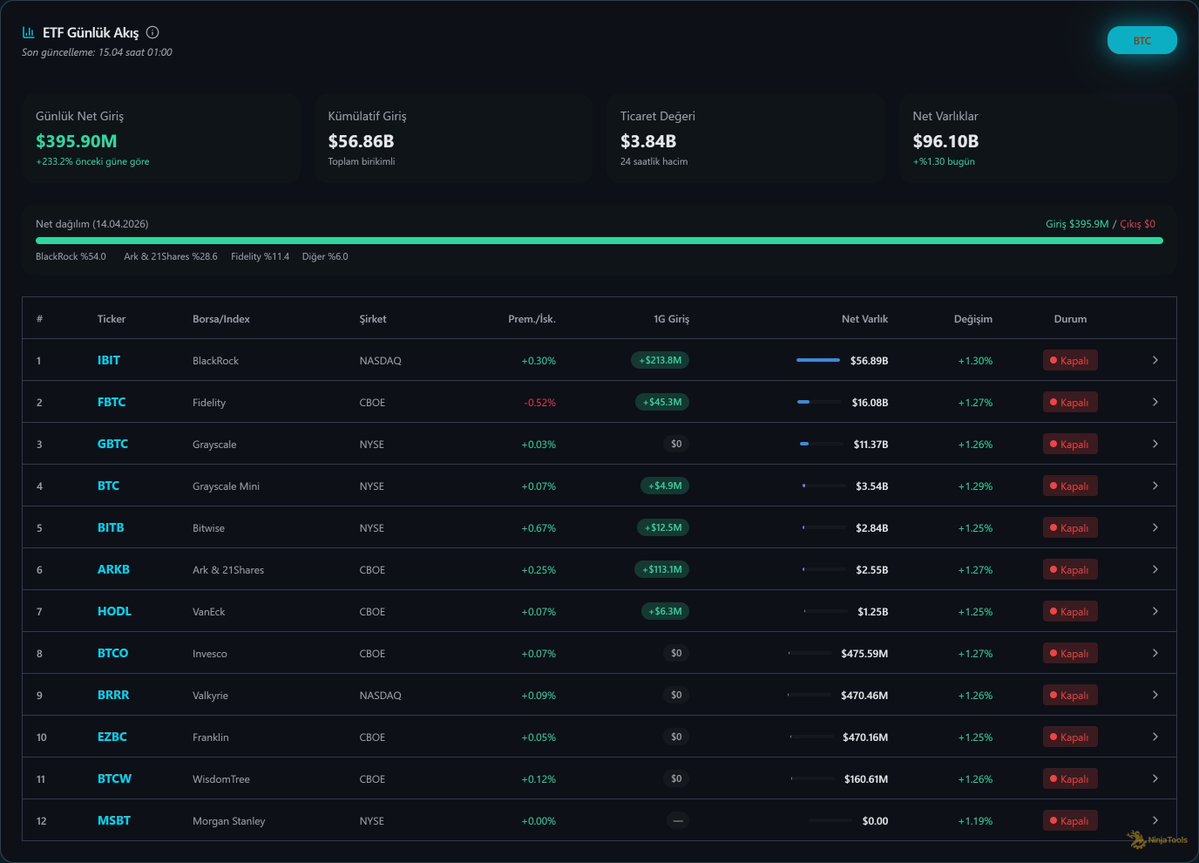This screenshot has width=1199, height=863.
Task: Toggle the BTC asset selector button
Action: 1141,41
